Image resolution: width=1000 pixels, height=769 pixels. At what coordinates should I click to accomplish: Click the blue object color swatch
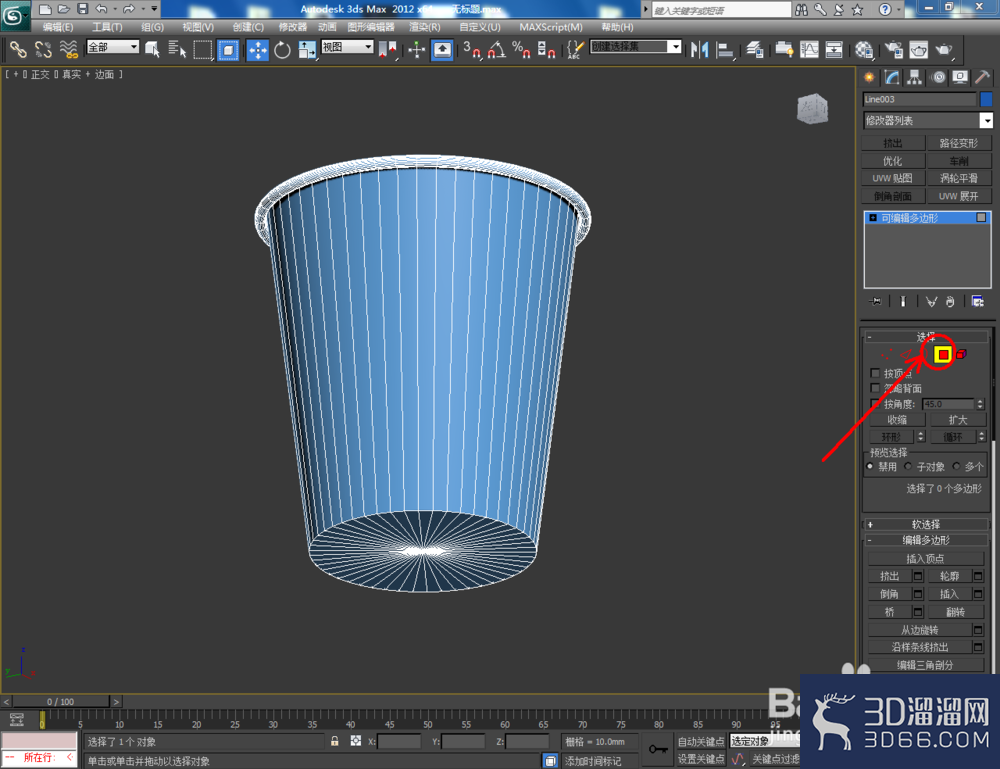tap(986, 99)
